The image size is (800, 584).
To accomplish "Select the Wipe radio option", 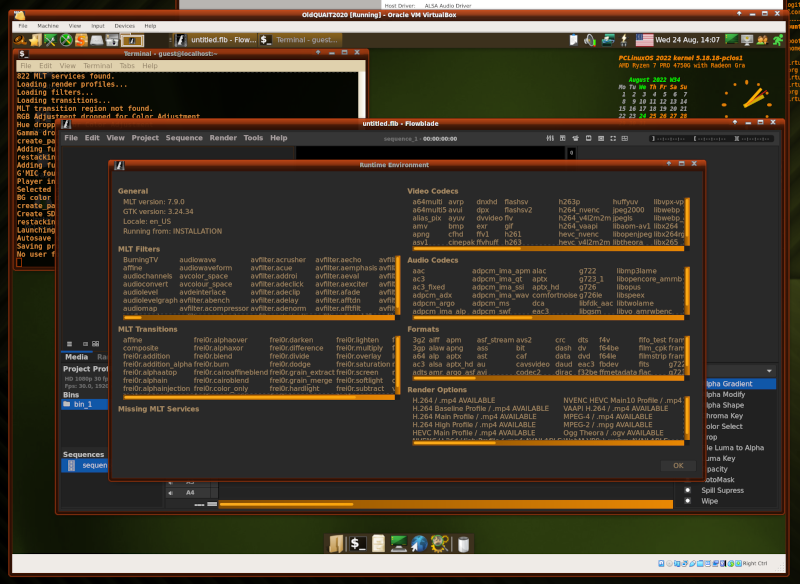I will [687, 501].
